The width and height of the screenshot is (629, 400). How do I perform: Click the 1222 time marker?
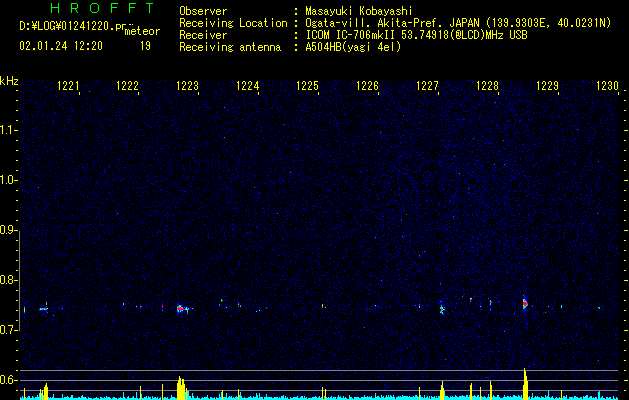click(128, 86)
